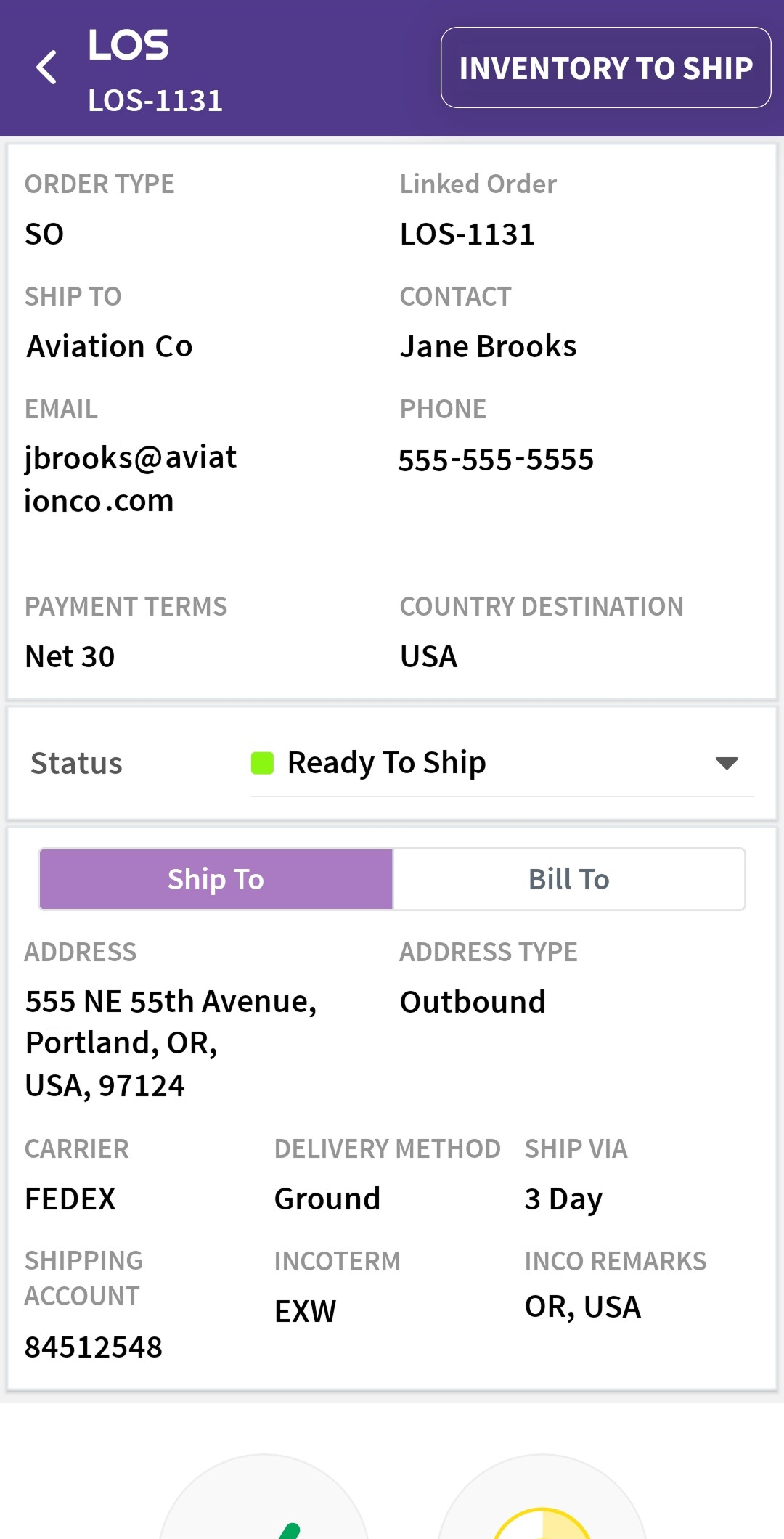The height and width of the screenshot is (1539, 784).
Task: Select the shipping account number 84512548
Action: point(94,1347)
